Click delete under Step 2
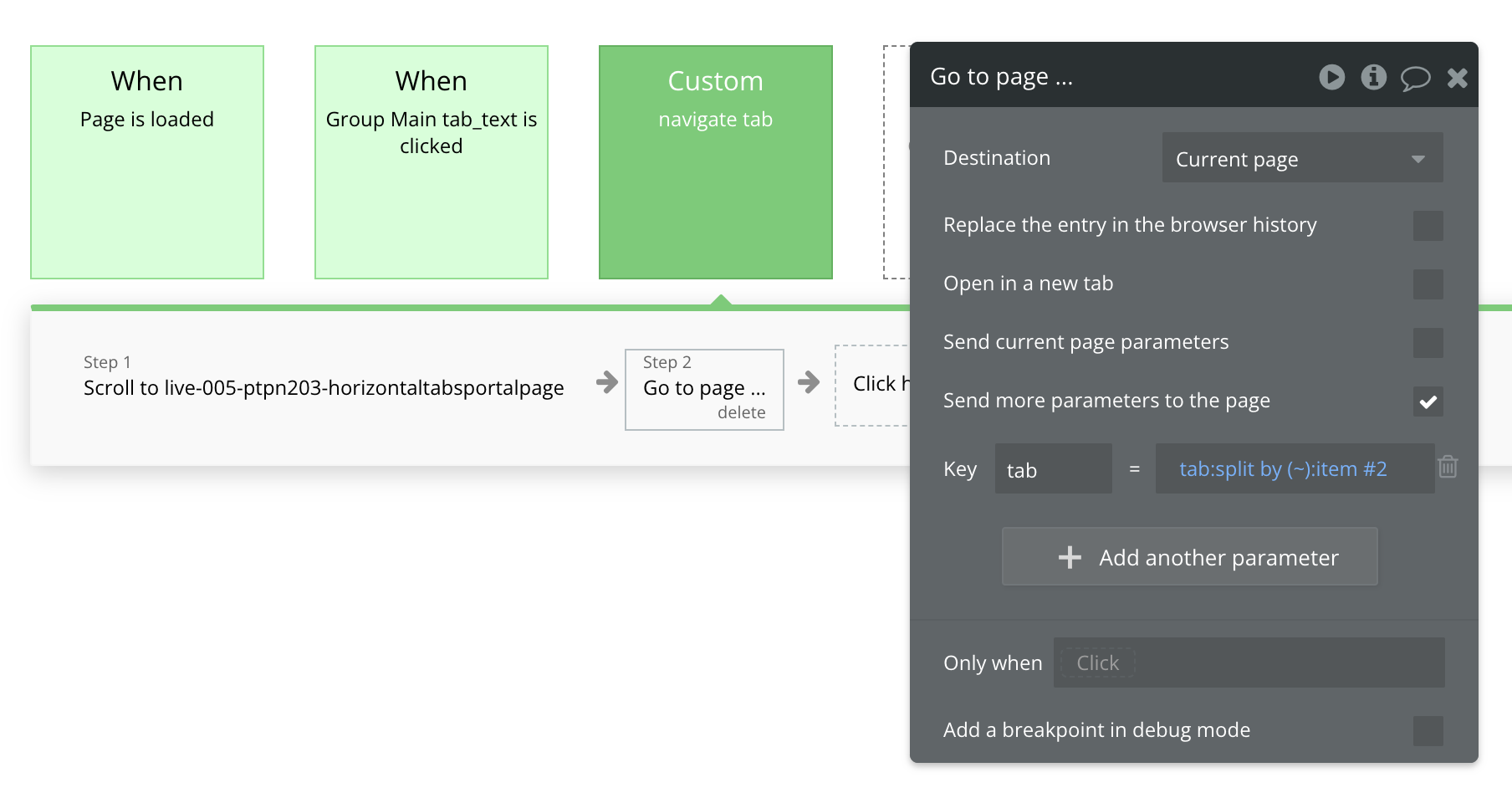 (x=741, y=412)
